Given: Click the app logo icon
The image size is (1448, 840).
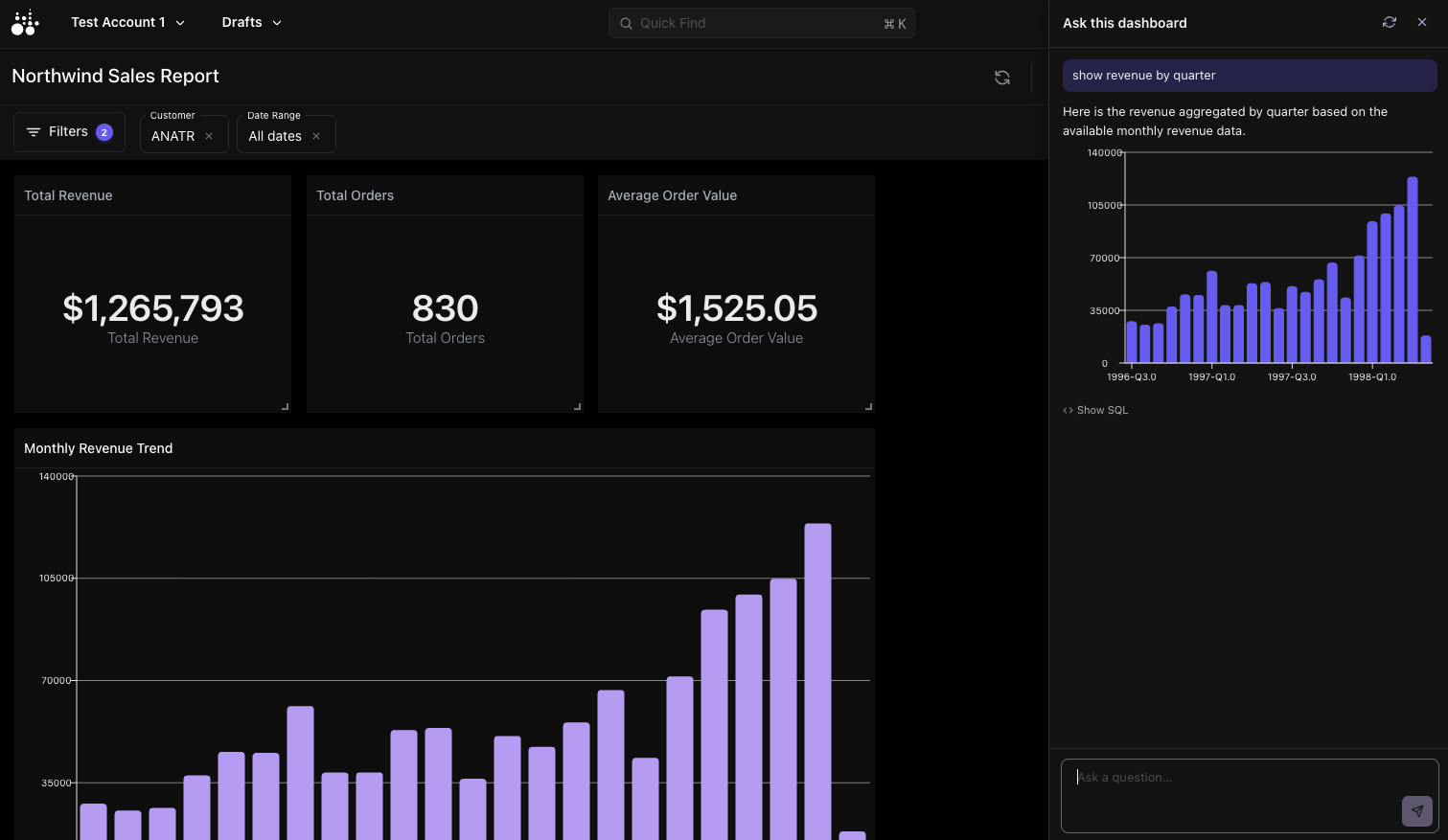Looking at the screenshot, I should (x=25, y=22).
